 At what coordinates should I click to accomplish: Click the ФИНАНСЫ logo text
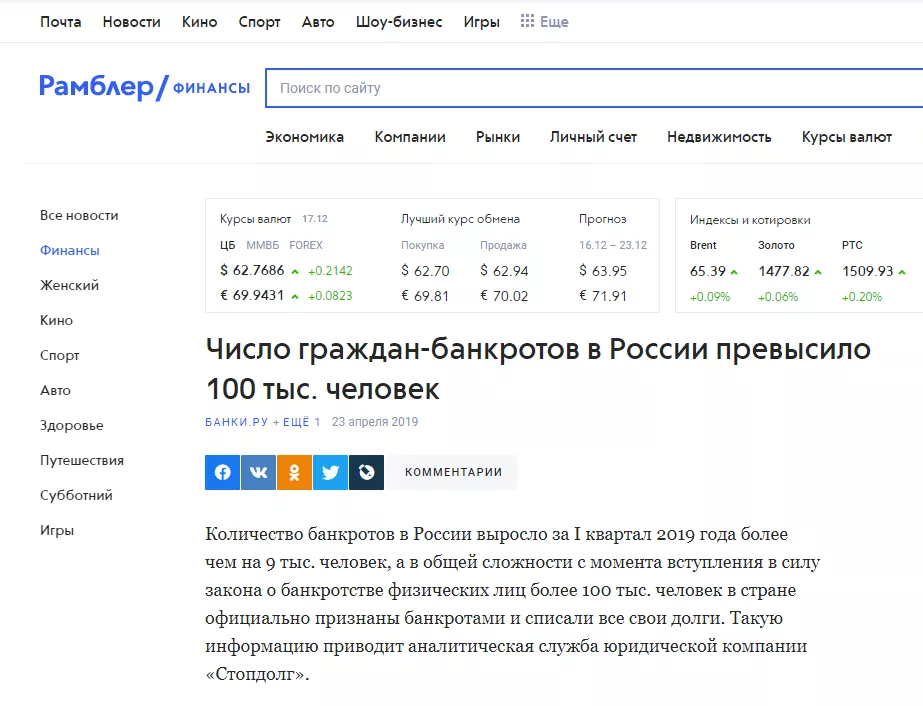[x=211, y=88]
